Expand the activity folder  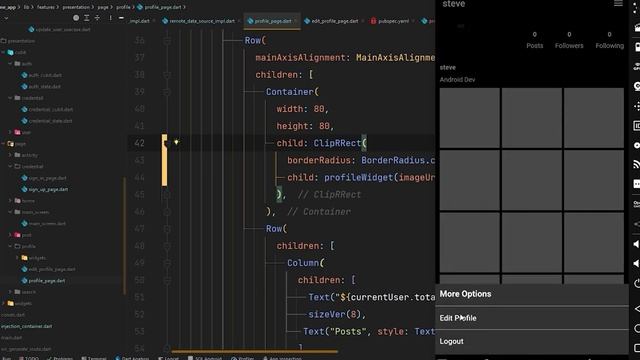tap(10, 155)
